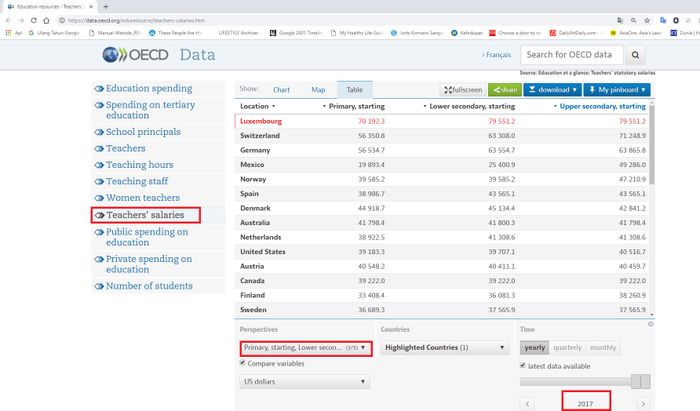Viewport: 700px width, 411px height.
Task: Open My pinboard dropdown
Action: (617, 90)
